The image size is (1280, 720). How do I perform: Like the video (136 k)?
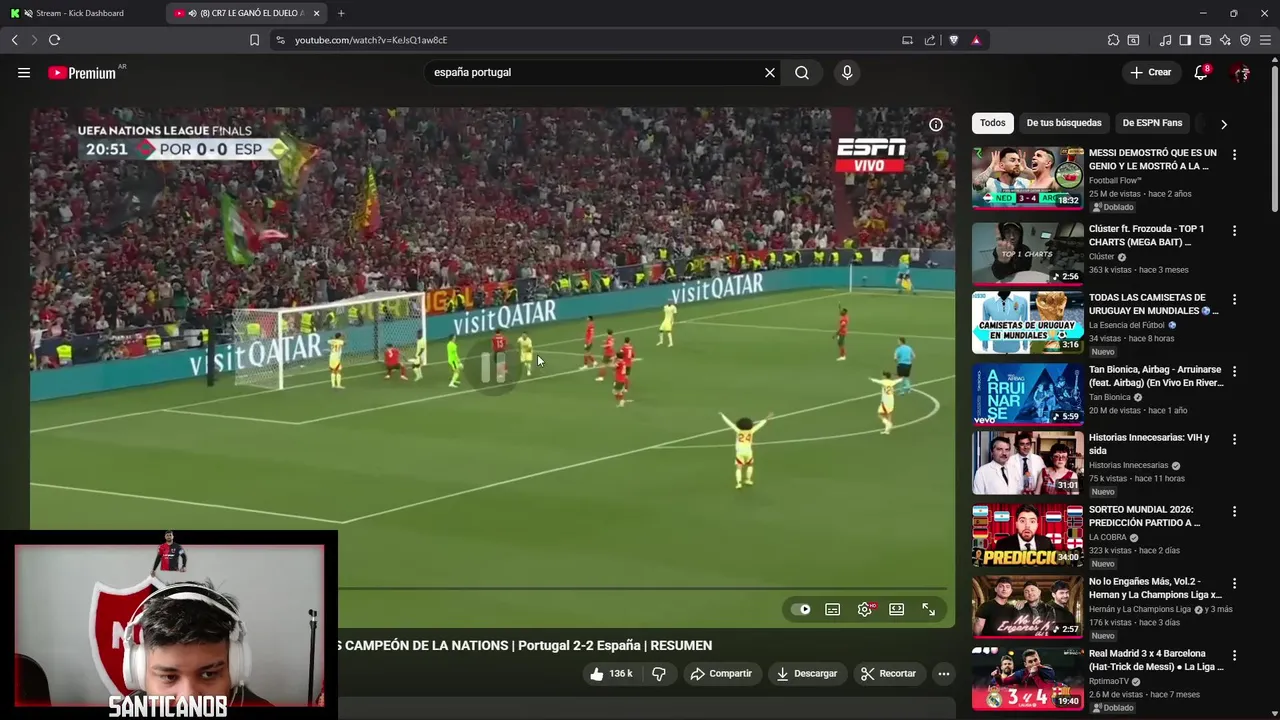tap(611, 674)
